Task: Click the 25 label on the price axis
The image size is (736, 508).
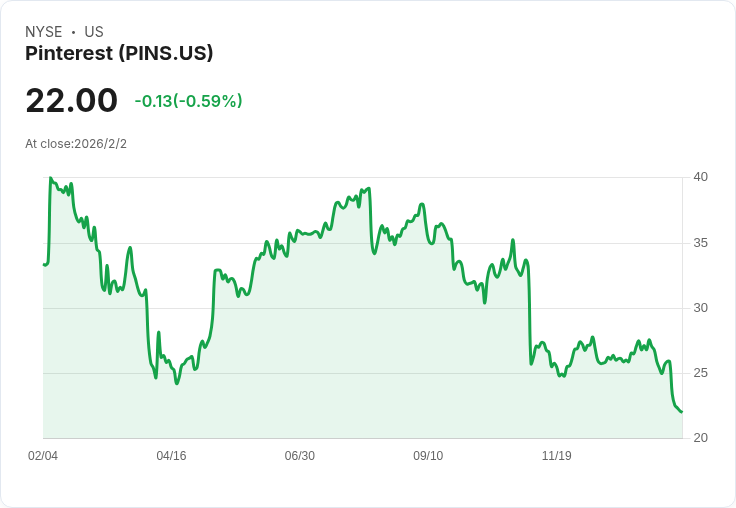Action: [x=701, y=373]
